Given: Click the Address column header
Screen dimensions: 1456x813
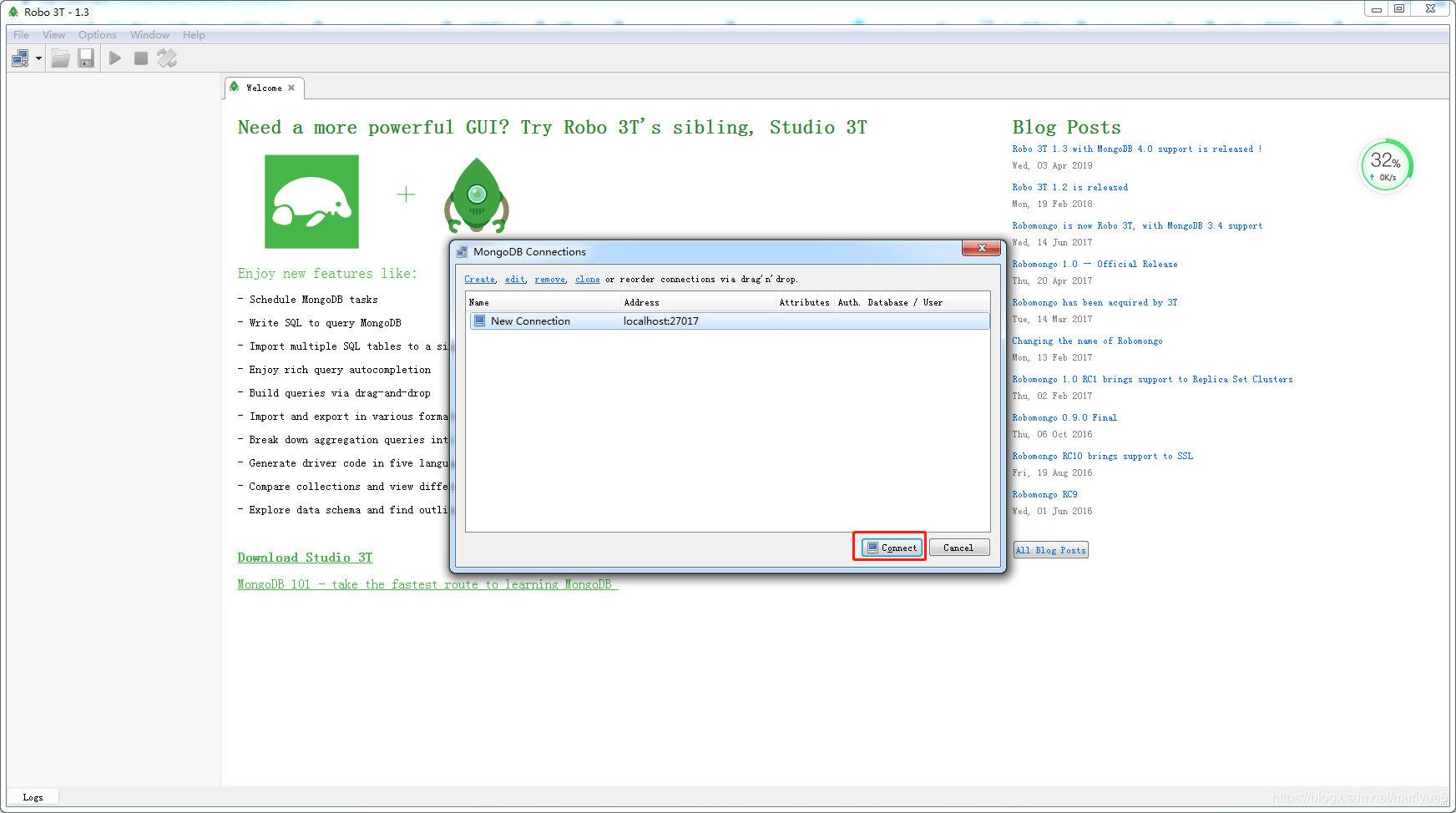Looking at the screenshot, I should (698, 302).
